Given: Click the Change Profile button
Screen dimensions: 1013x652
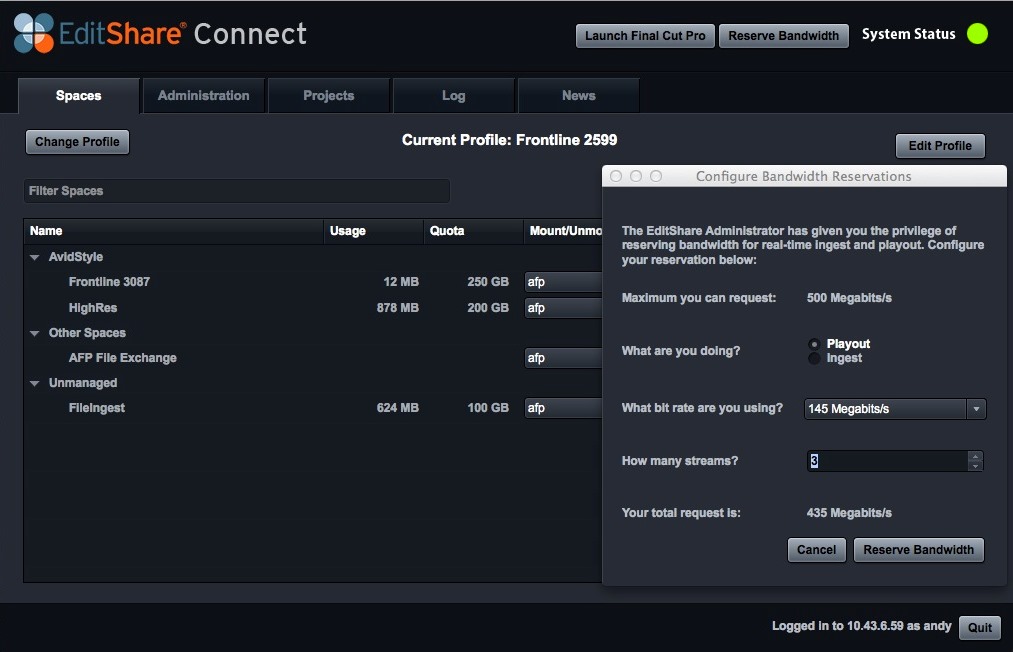Looking at the screenshot, I should point(78,142).
